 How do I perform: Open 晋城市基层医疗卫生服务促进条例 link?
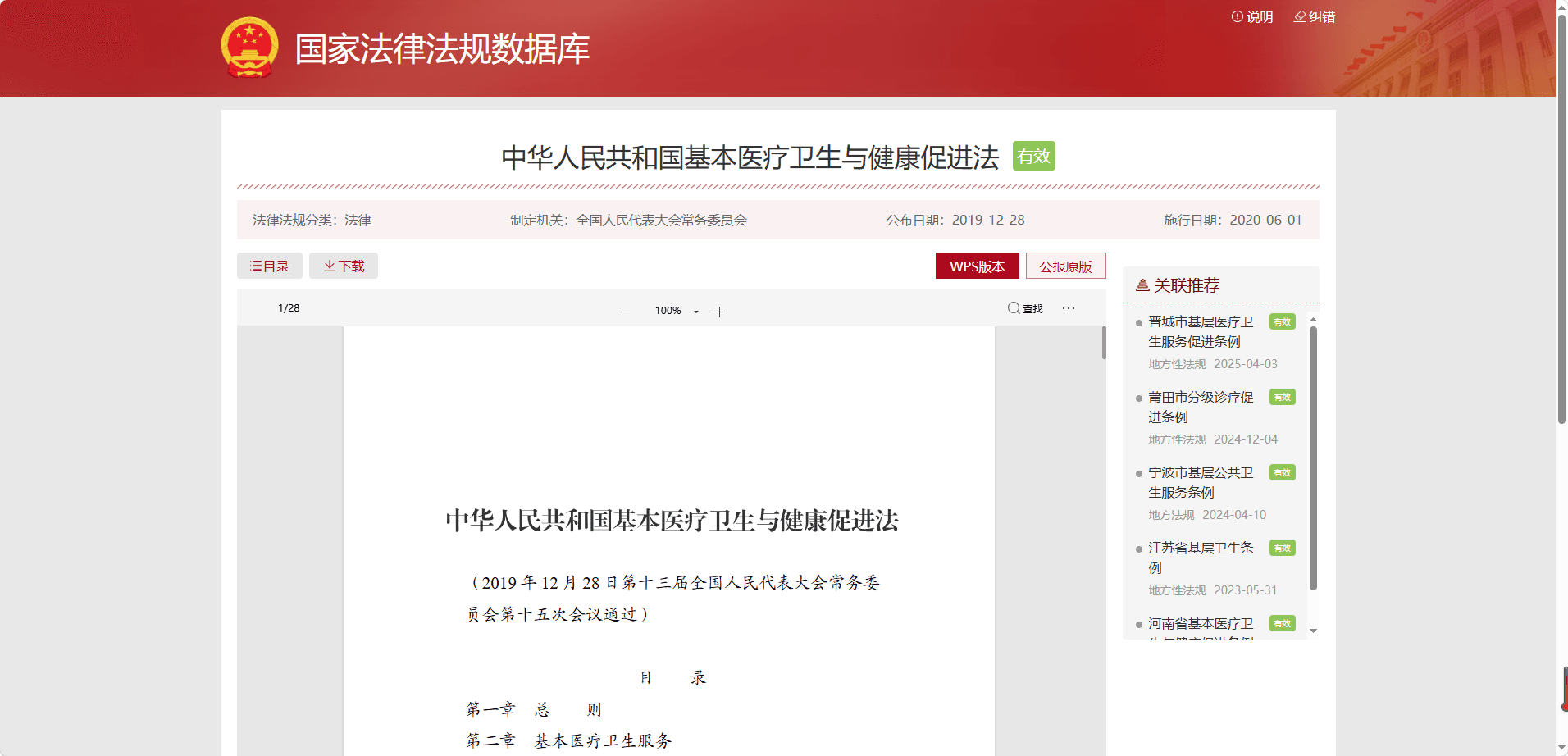[x=1201, y=331]
